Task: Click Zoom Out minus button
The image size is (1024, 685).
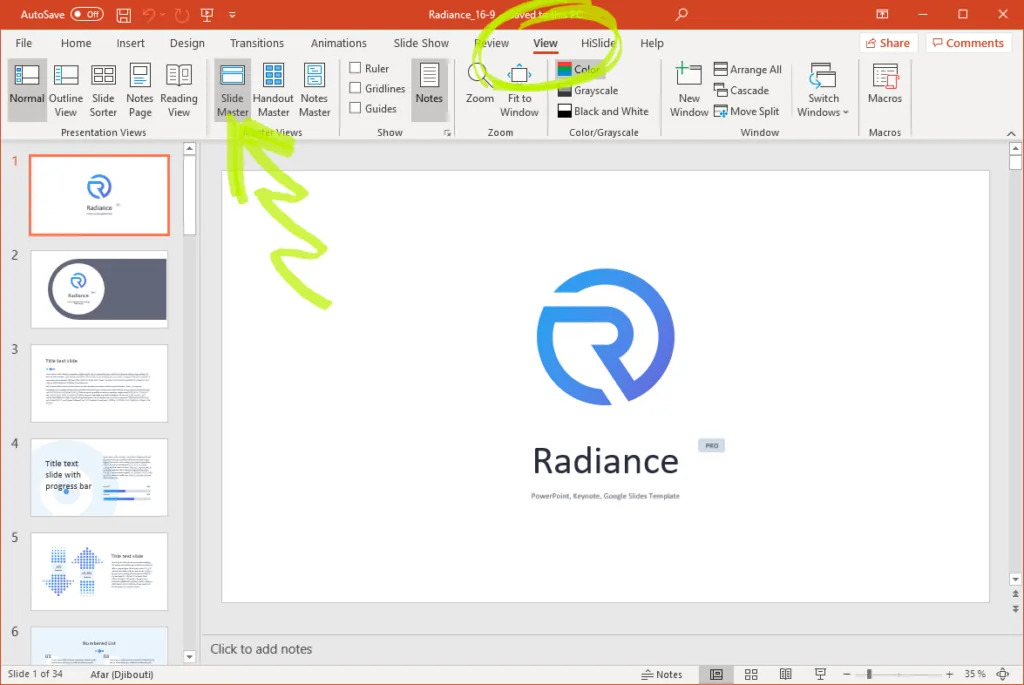Action: click(846, 674)
